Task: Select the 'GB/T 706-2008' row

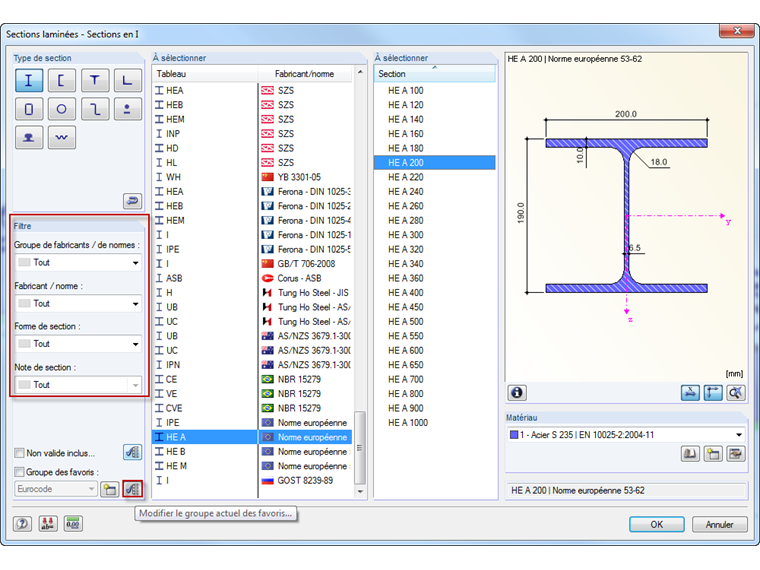Action: [253, 264]
